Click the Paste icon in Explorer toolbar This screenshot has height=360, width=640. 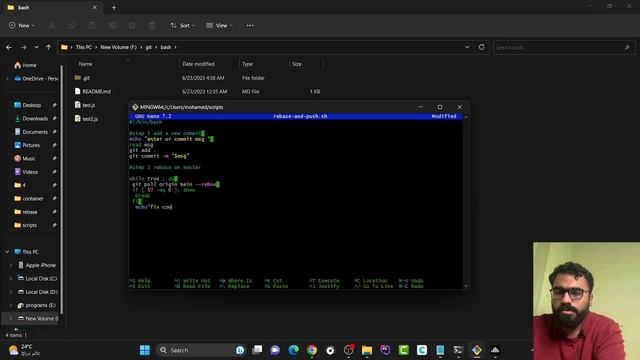[x=92, y=26]
